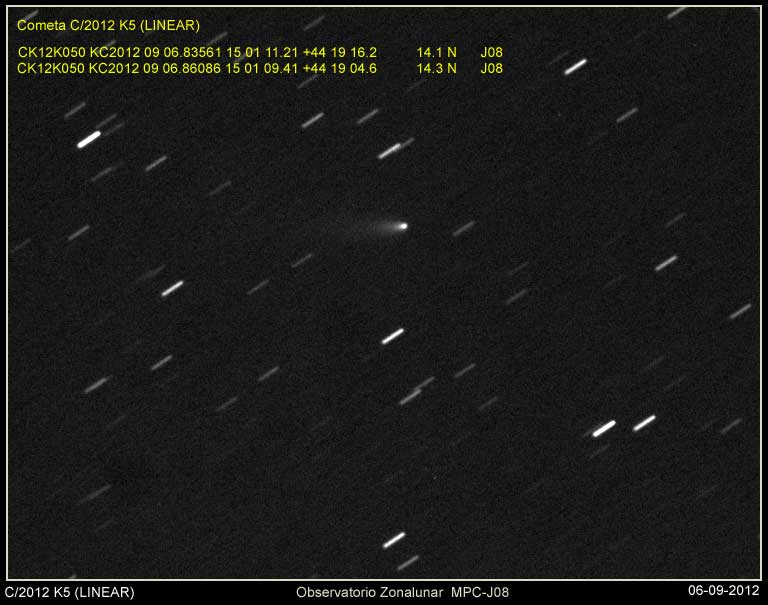Click the magnitude value 14.3 N
Viewport: 768px width, 605px height.
(436, 68)
